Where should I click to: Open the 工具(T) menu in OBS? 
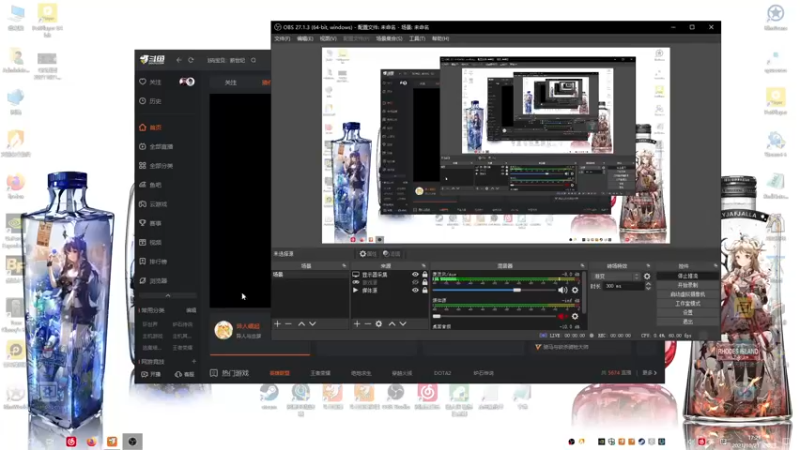[417, 39]
